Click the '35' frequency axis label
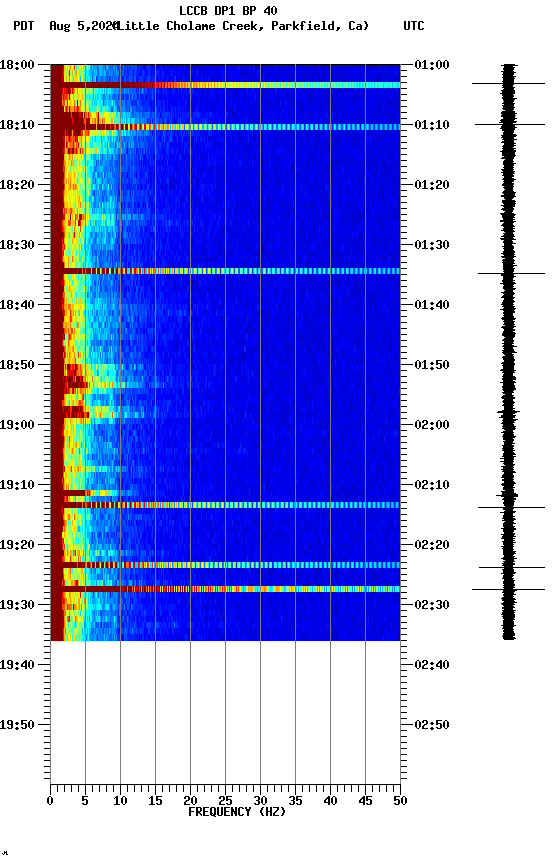This screenshot has height=864, width=552. tap(295, 802)
